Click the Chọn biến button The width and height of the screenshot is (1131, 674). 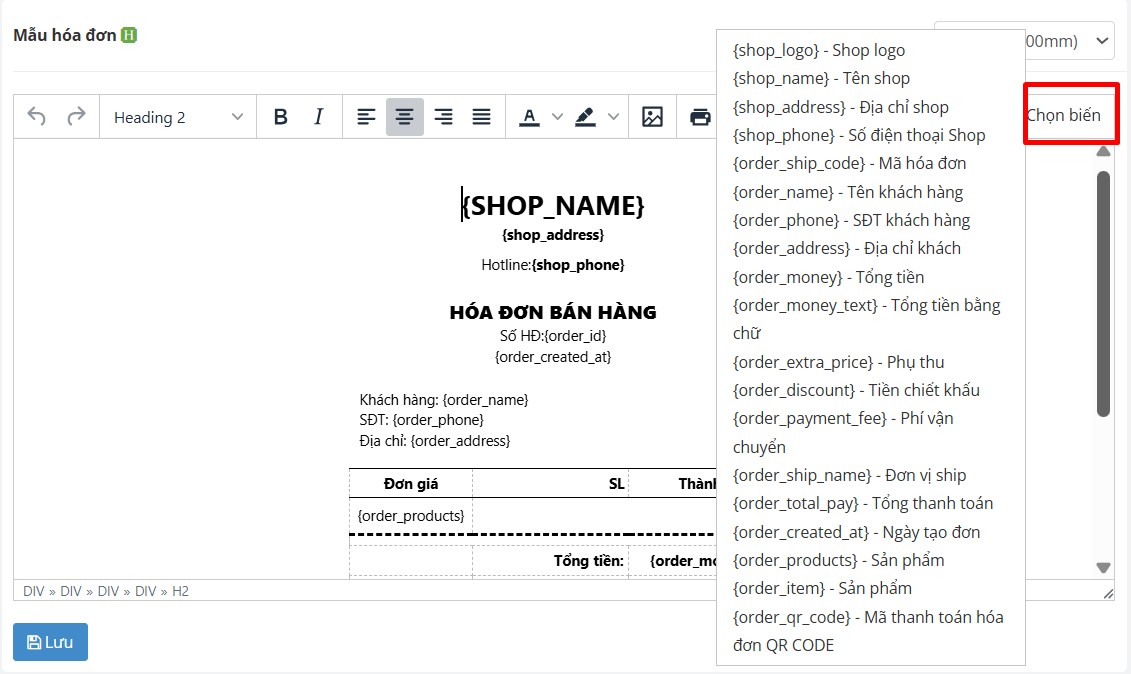pos(1070,113)
